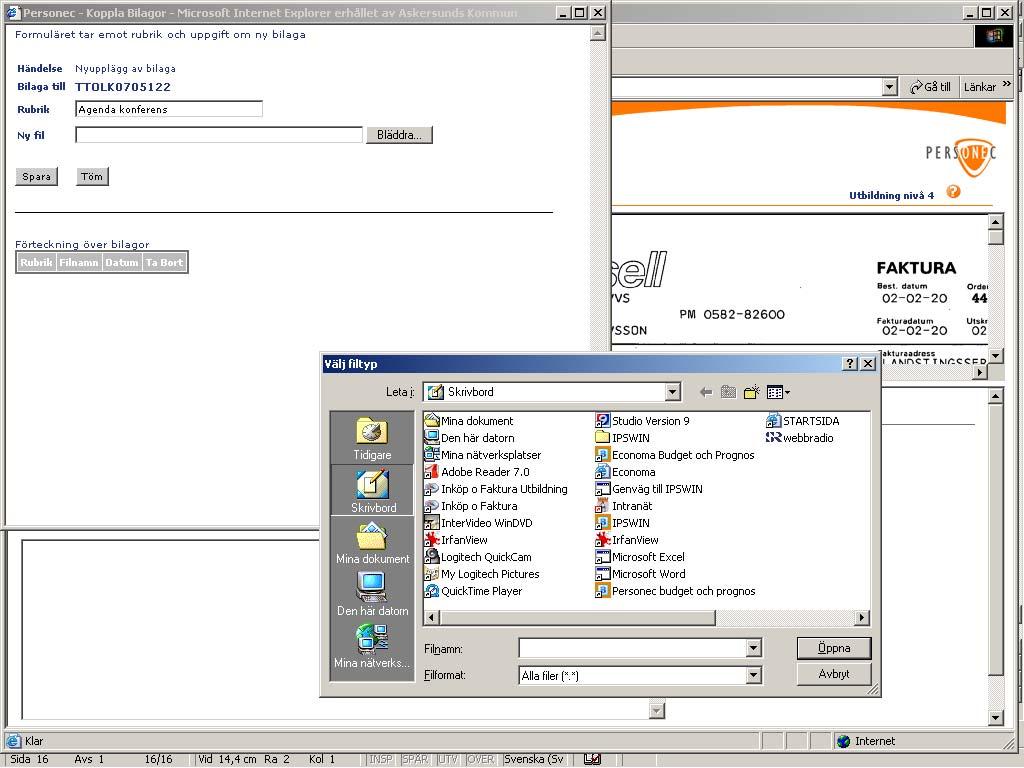Screen dimensions: 1024x768
Task: Select Skrivbord in the places bar
Action: (372, 491)
